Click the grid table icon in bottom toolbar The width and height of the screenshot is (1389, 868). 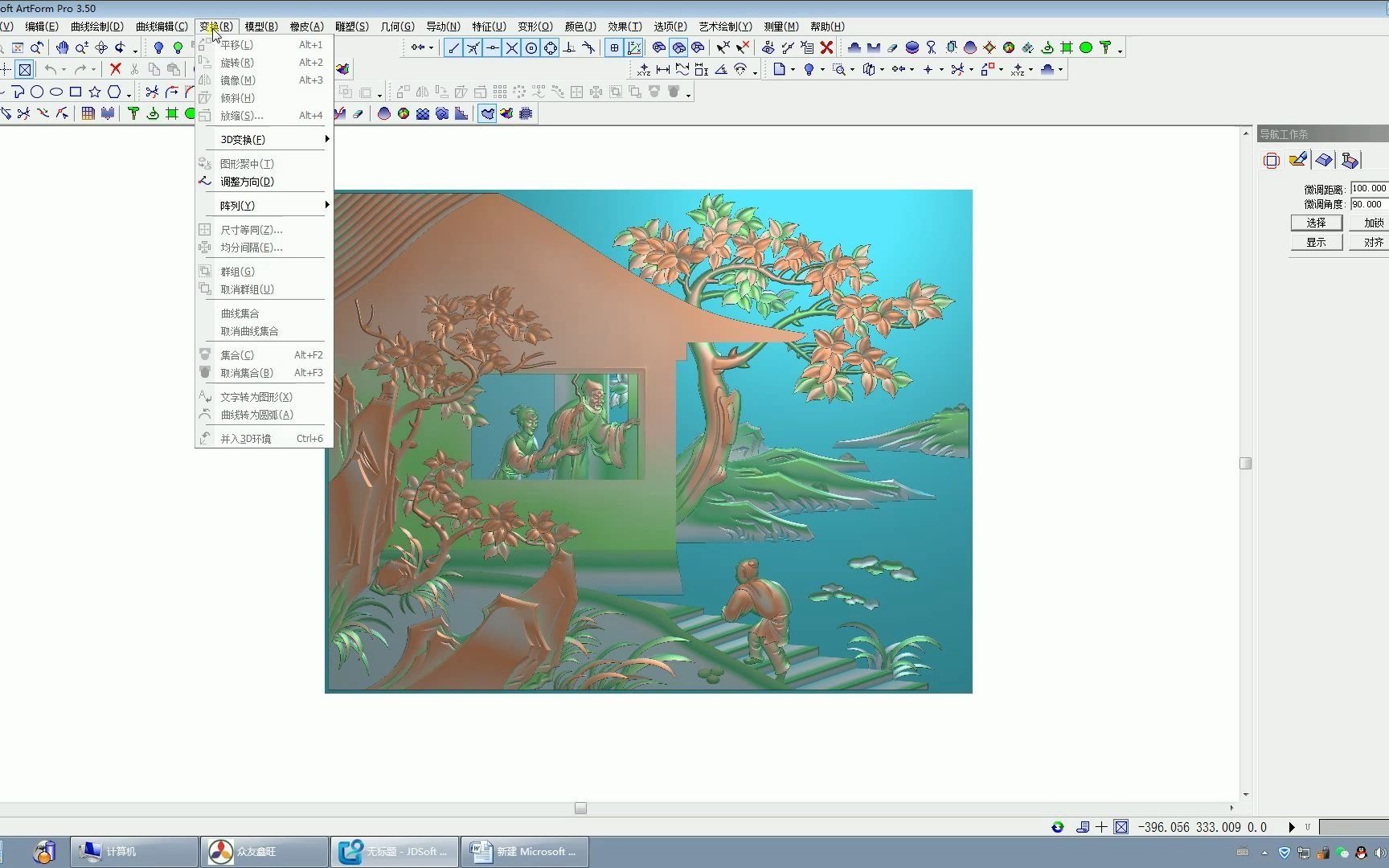coord(88,113)
